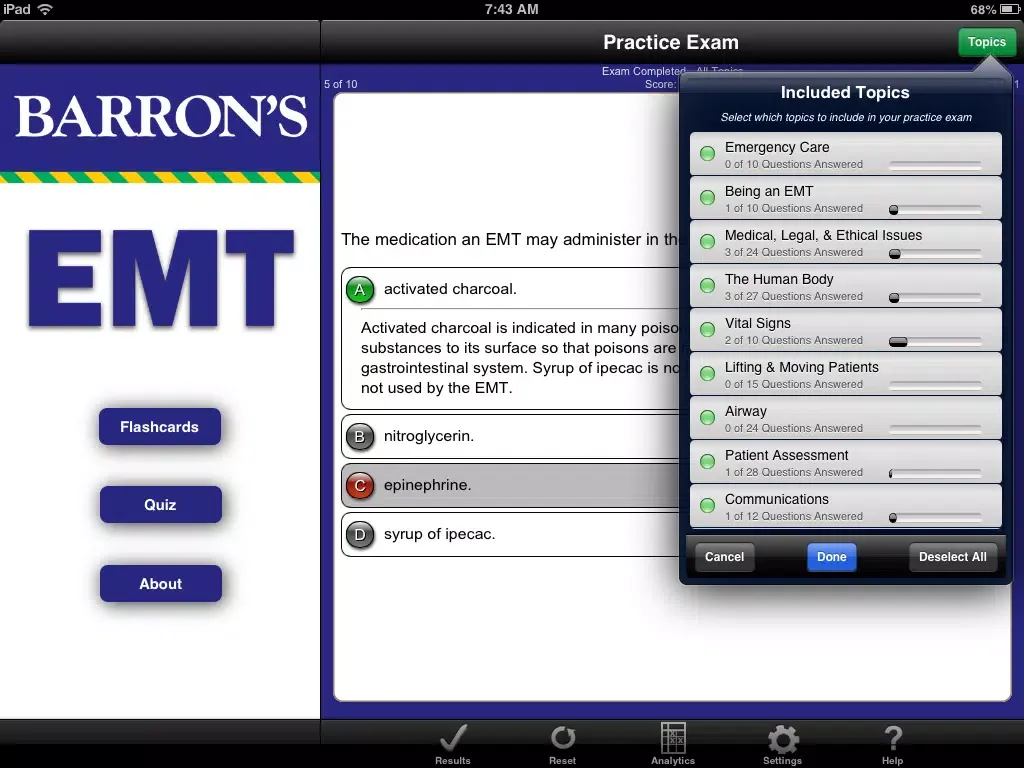Image resolution: width=1024 pixels, height=768 pixels.
Task: Click Communications progress bar
Action: tap(935, 517)
